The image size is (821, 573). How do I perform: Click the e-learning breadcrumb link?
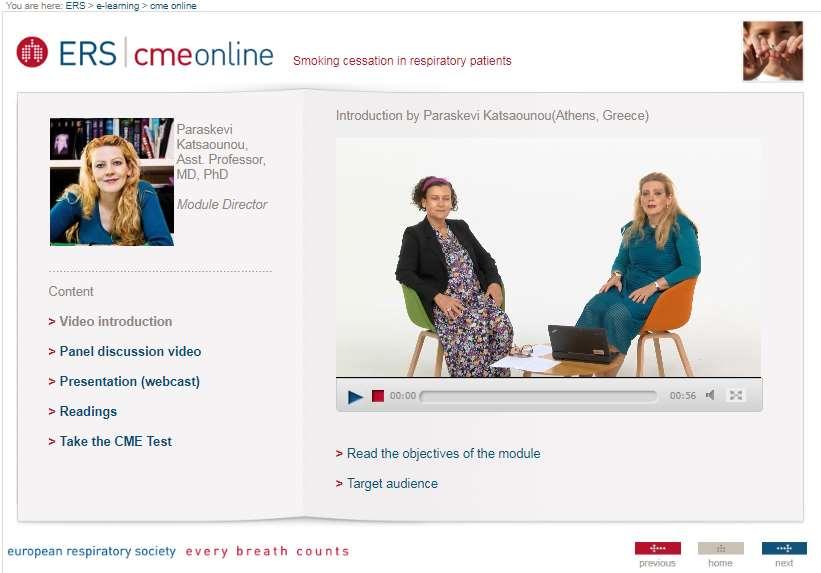[118, 6]
